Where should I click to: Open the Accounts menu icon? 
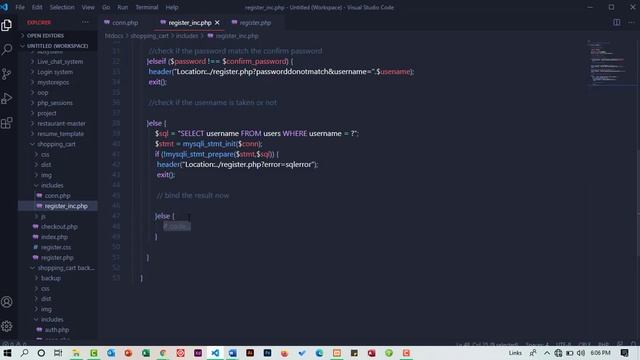click(7, 302)
